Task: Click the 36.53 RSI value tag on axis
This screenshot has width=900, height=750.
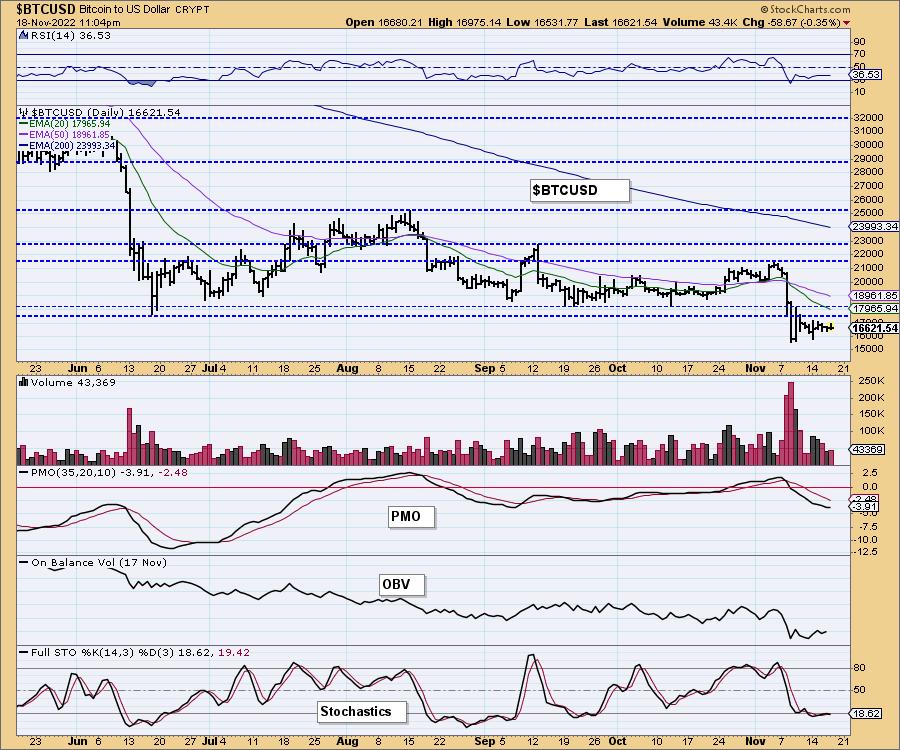Action: tap(866, 75)
